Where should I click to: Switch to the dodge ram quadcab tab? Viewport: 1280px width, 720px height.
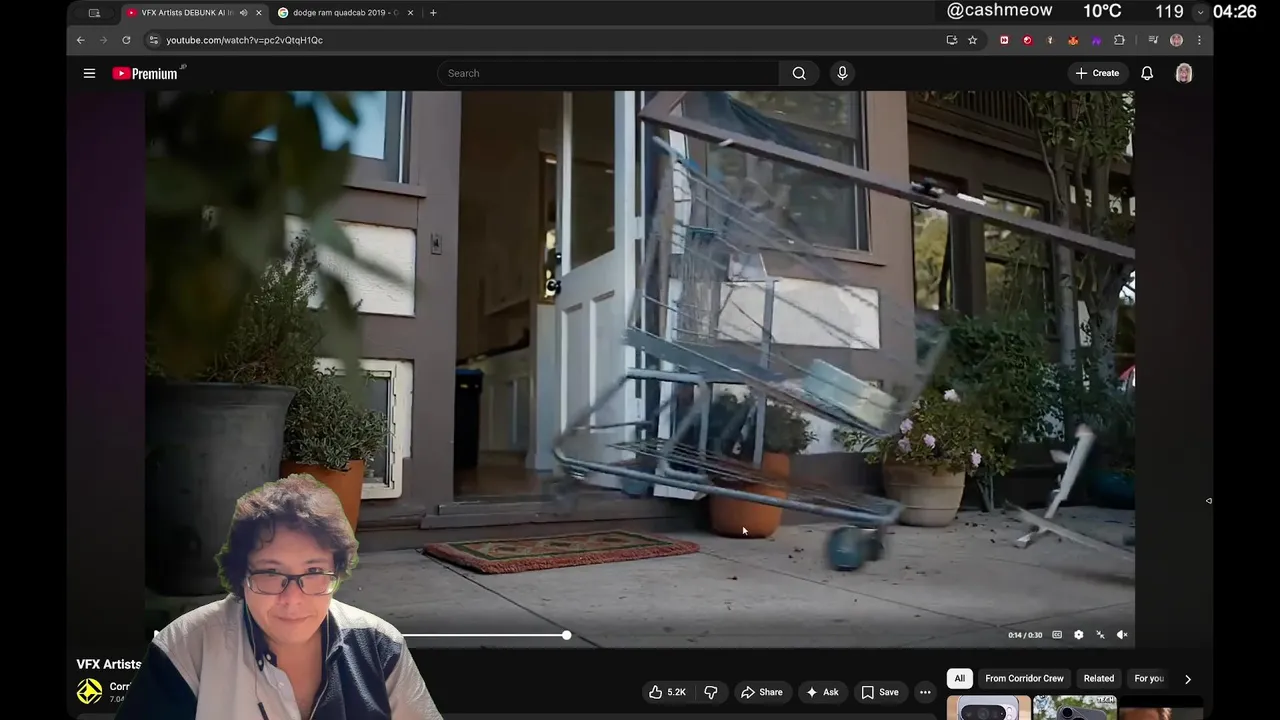pos(345,13)
